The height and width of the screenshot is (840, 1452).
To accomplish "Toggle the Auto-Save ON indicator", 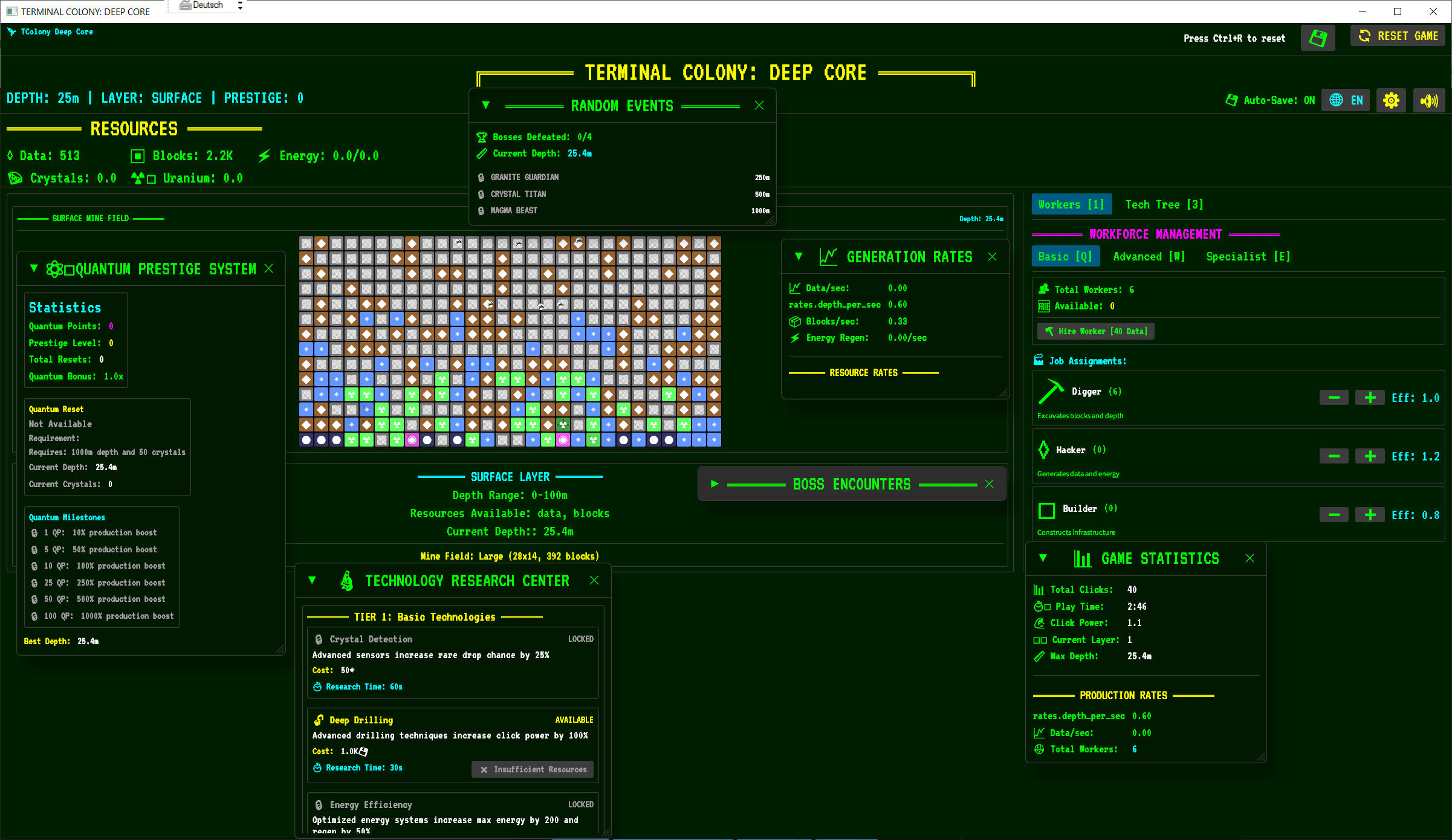I will pos(1270,100).
